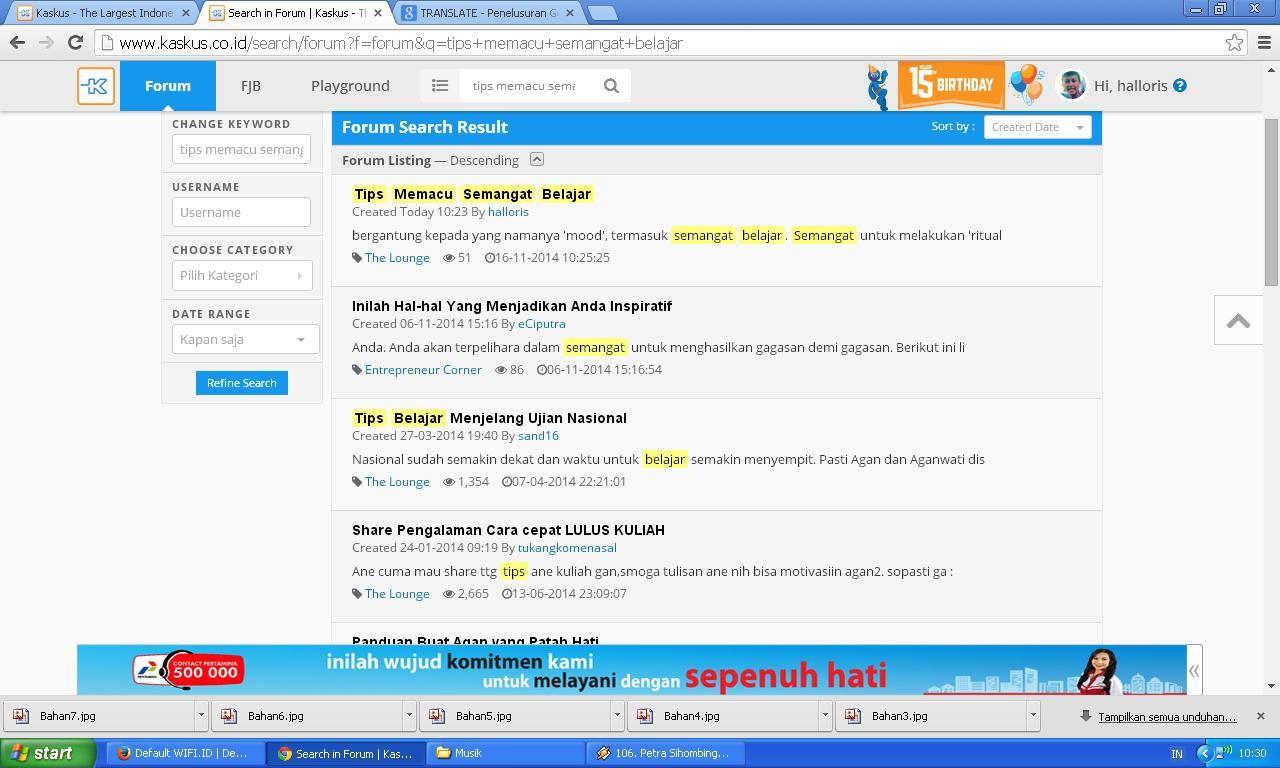Open the Kaskus 15th Birthday banner
Viewport: 1280px width, 768px height.
(951, 85)
